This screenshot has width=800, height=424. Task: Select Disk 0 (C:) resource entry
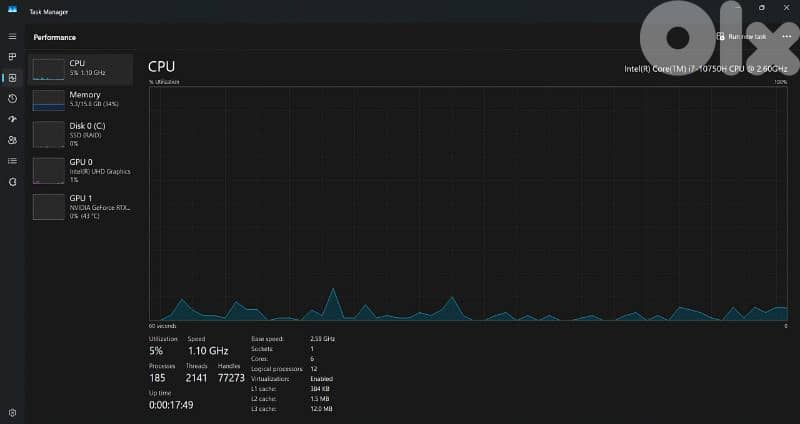click(82, 134)
